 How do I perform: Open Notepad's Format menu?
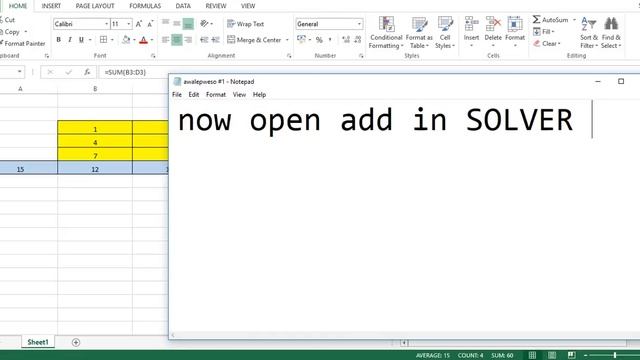tap(216, 95)
